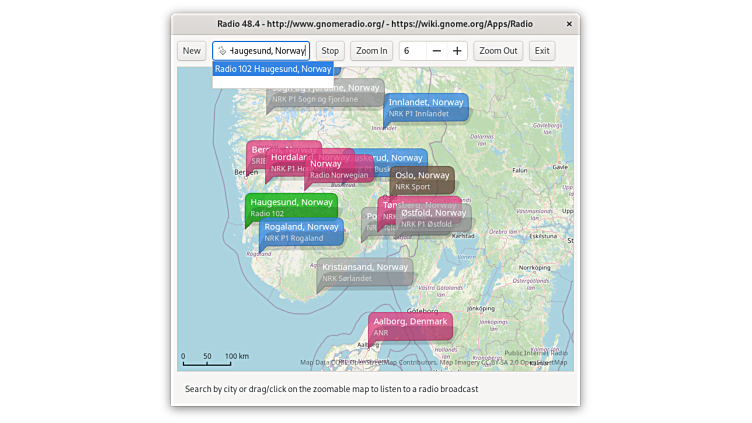The image size is (752, 423).
Task: Click the Østfold NRK P1 marker
Action: 434,218
